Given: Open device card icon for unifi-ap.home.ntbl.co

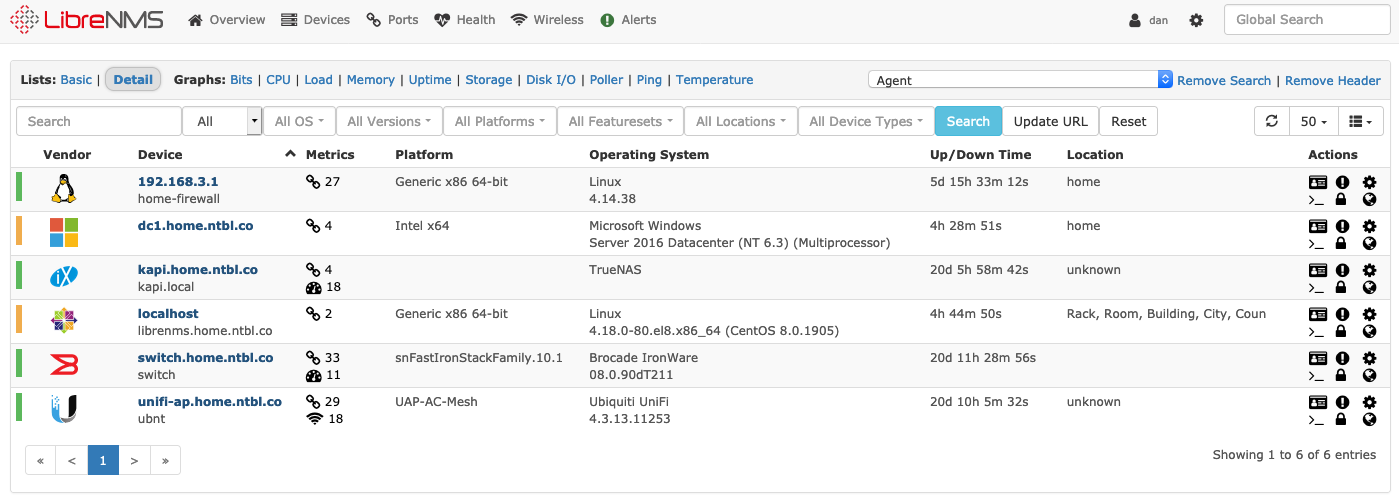Looking at the screenshot, I should pyautogui.click(x=1317, y=402).
